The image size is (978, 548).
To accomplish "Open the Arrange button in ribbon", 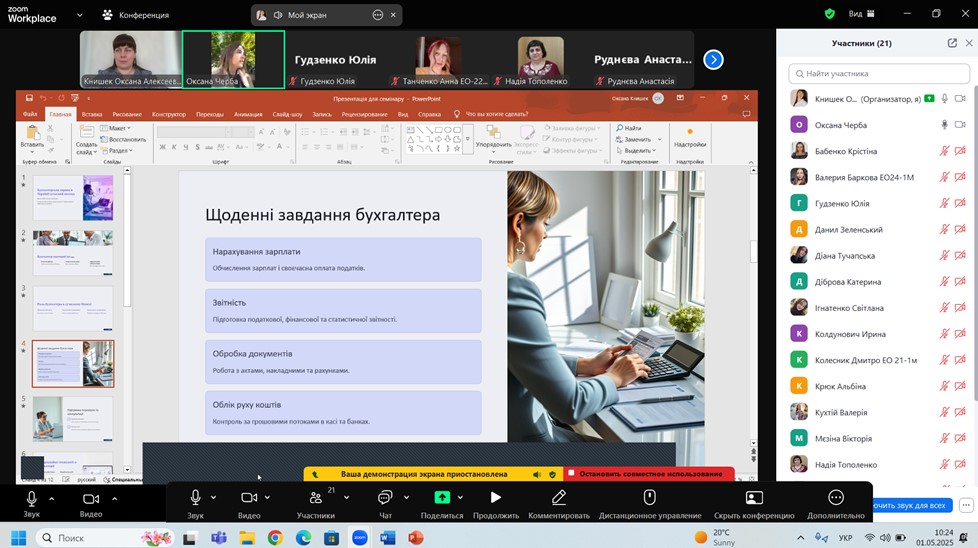I will tap(493, 138).
